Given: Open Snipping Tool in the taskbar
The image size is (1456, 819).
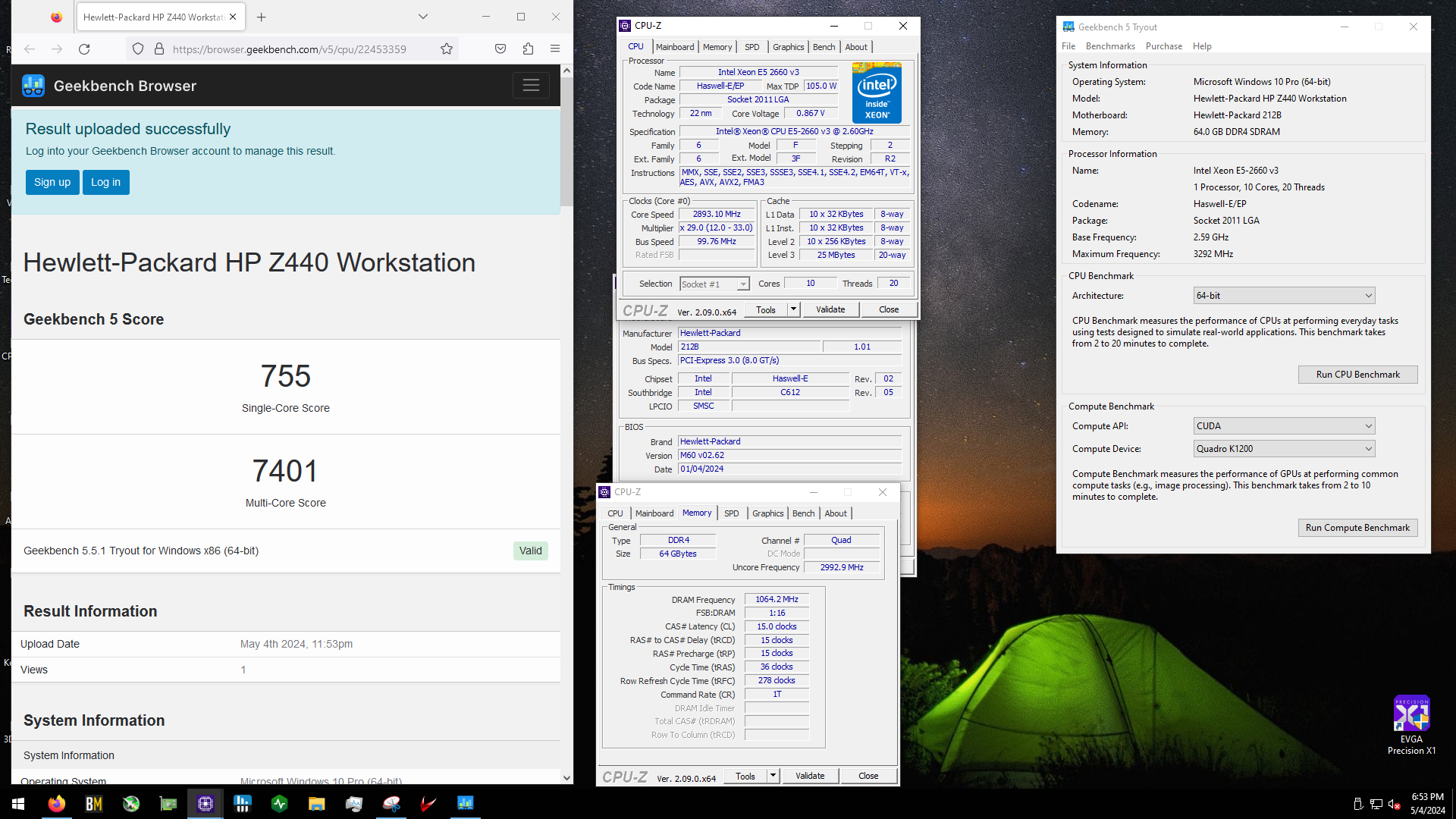Looking at the screenshot, I should coord(391,804).
